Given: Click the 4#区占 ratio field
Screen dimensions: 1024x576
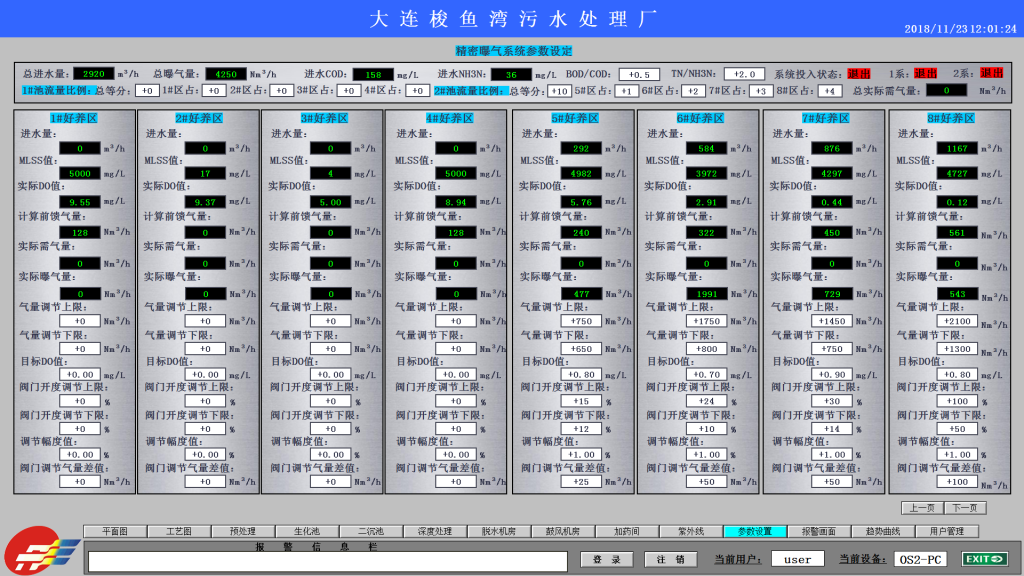Looking at the screenshot, I should click(x=417, y=91).
